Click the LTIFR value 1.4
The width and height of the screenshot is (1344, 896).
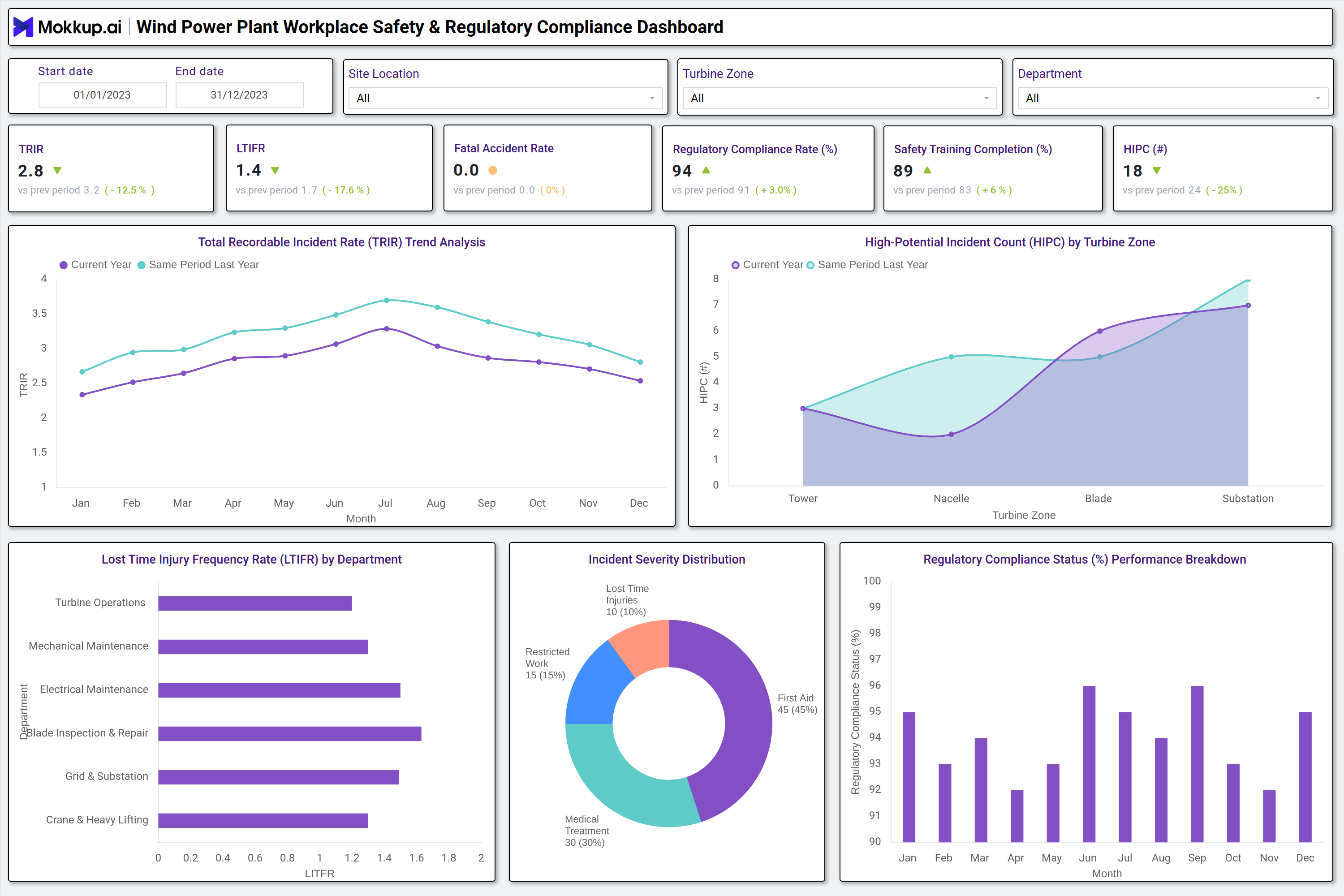[x=249, y=170]
